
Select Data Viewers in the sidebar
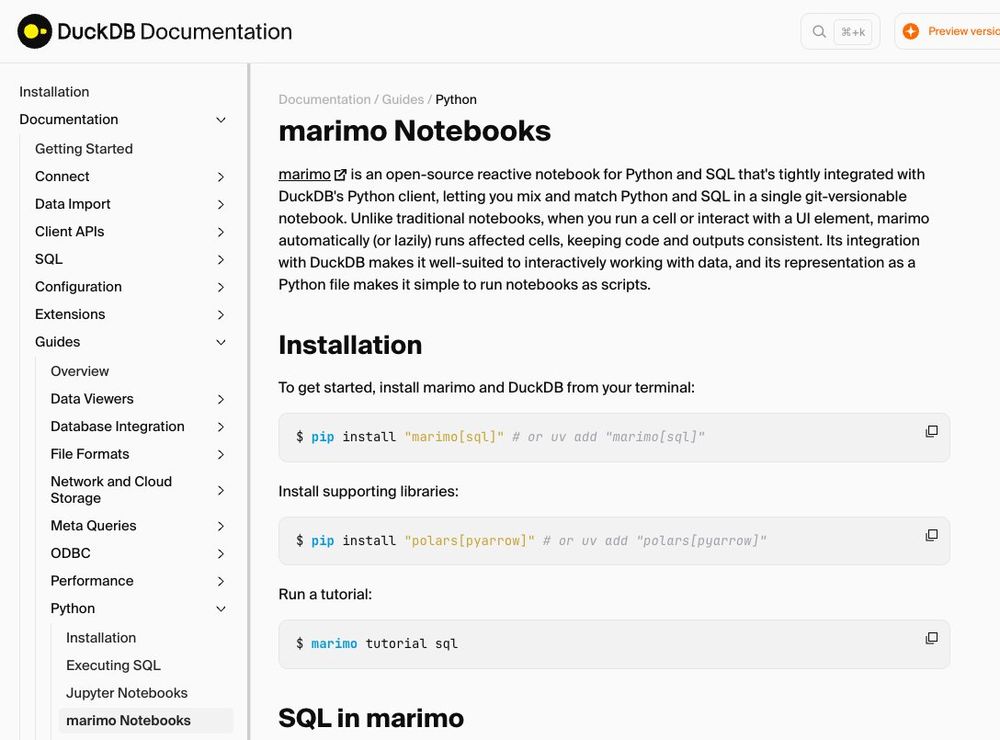point(92,399)
